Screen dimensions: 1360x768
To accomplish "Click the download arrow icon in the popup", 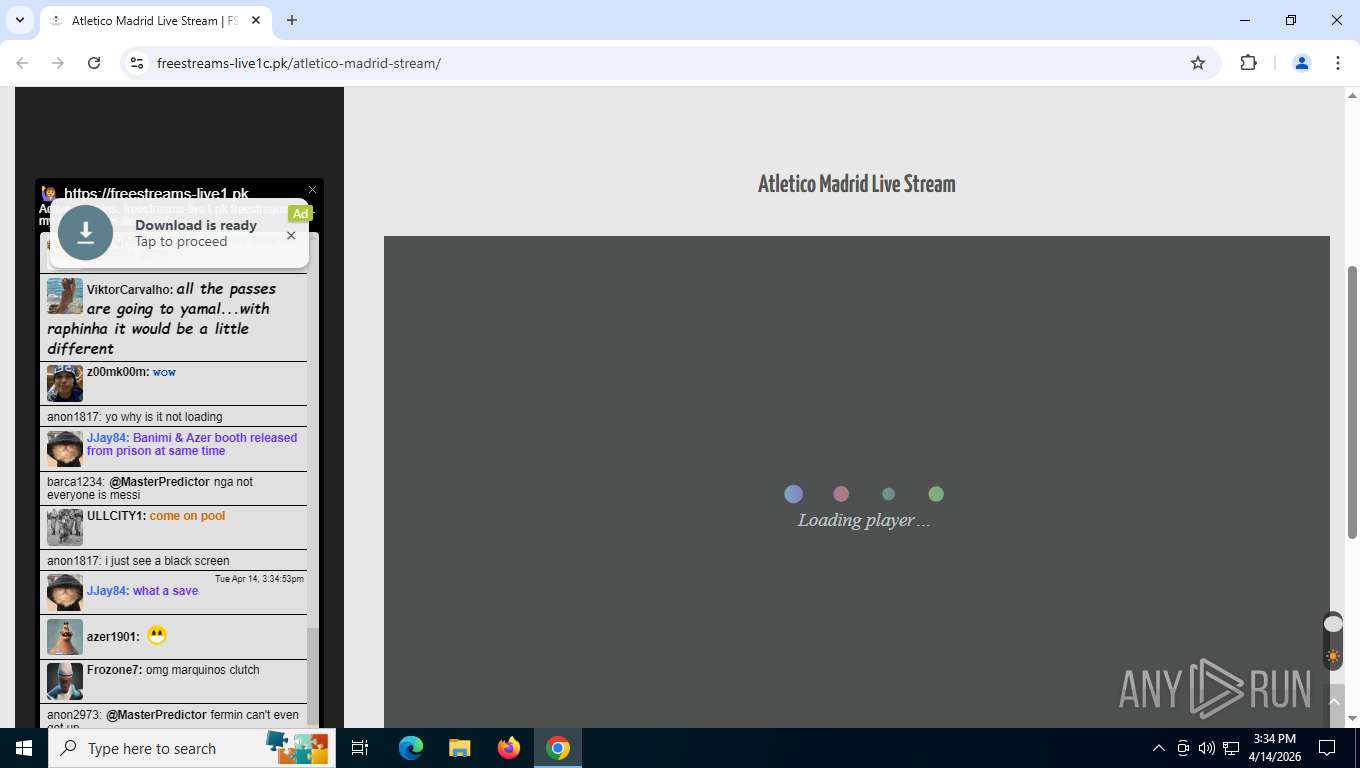I will pos(85,233).
